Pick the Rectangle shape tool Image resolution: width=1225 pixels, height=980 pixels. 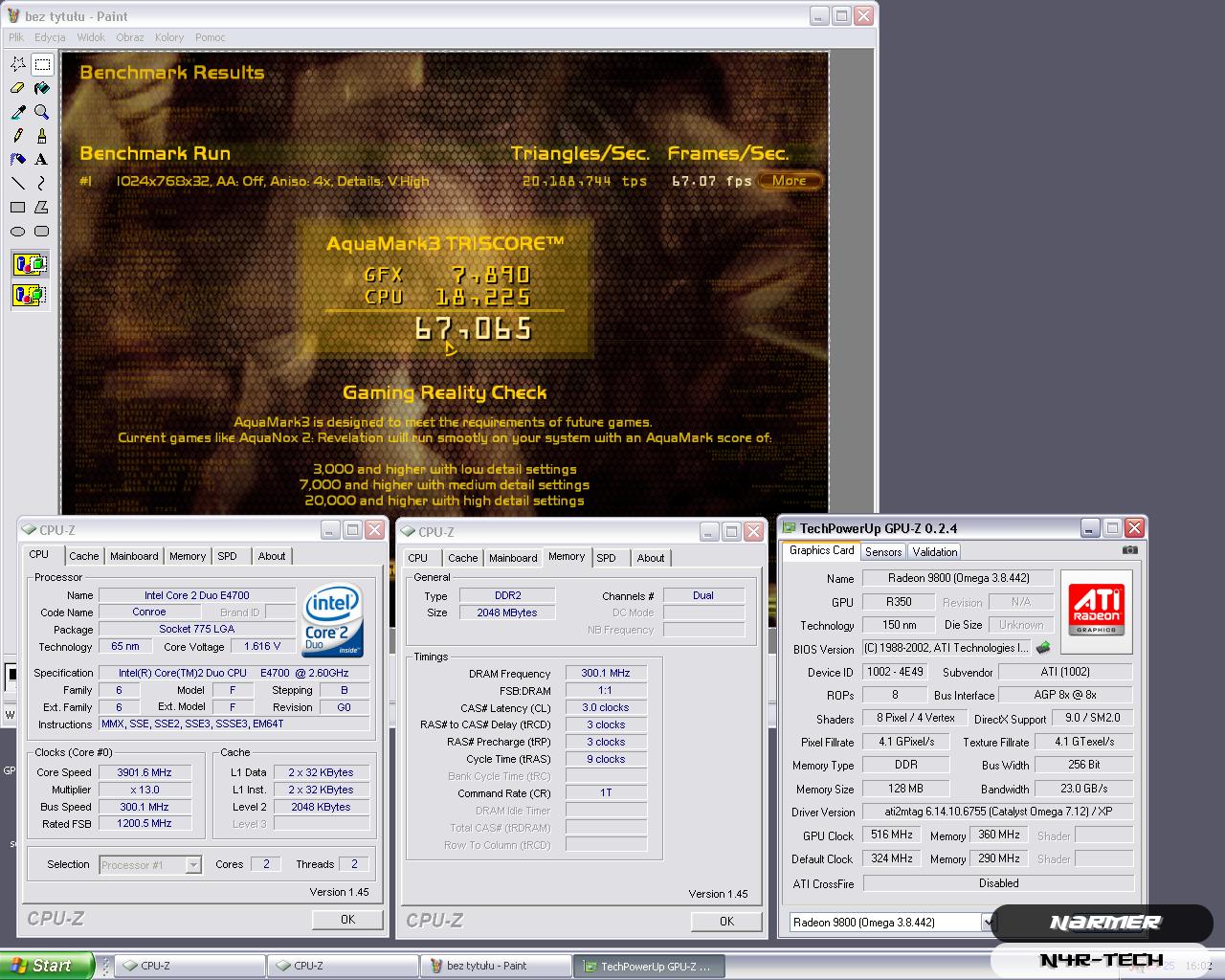coord(18,207)
